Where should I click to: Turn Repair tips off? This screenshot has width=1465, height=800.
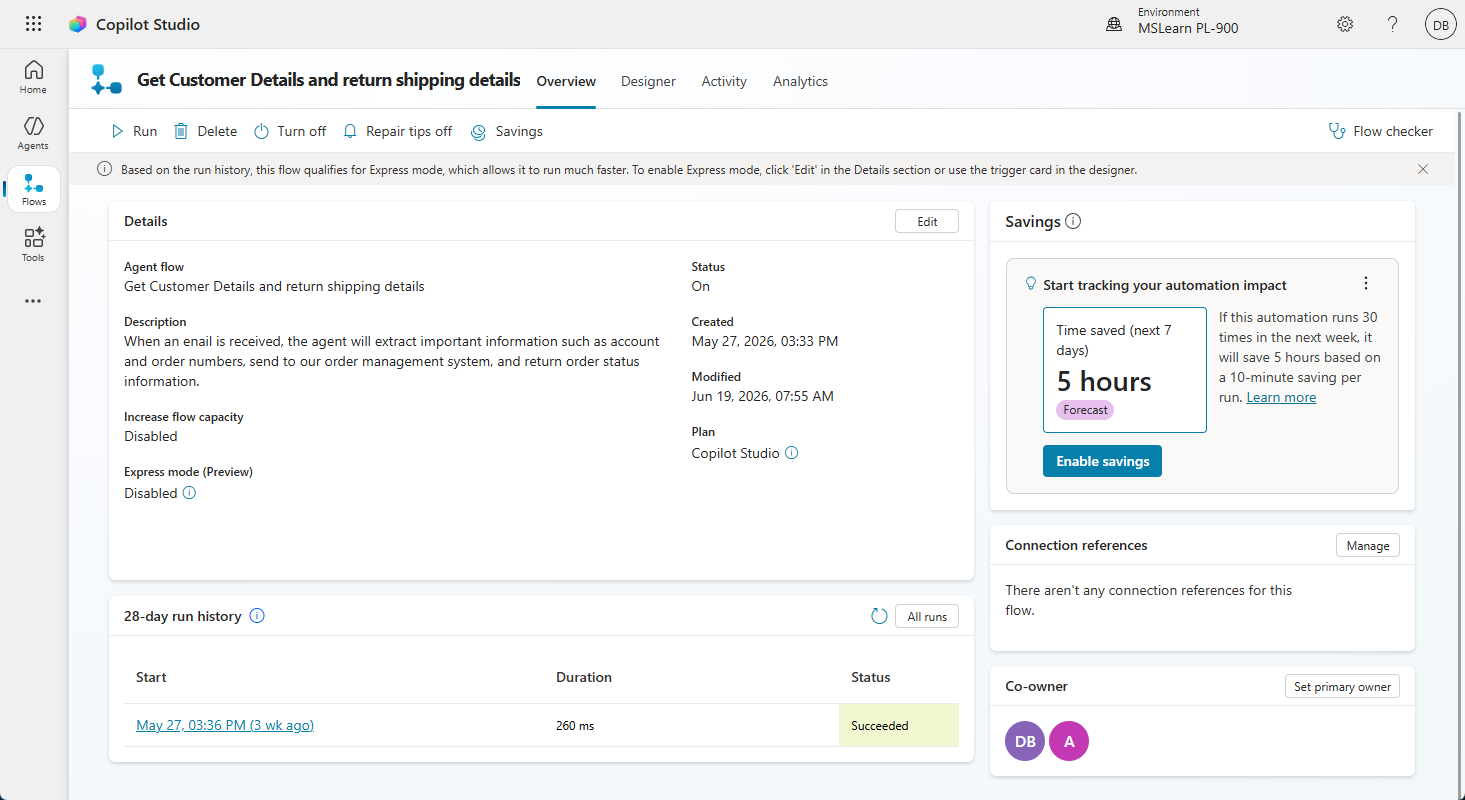pyautogui.click(x=397, y=131)
